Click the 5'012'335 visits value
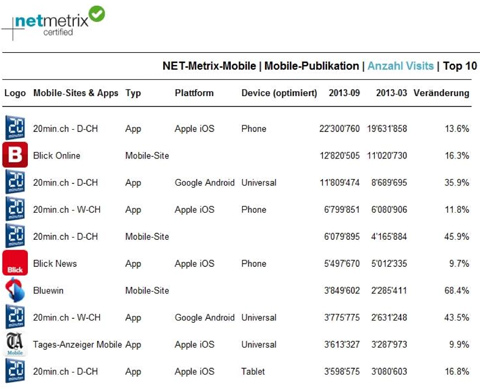 click(389, 264)
